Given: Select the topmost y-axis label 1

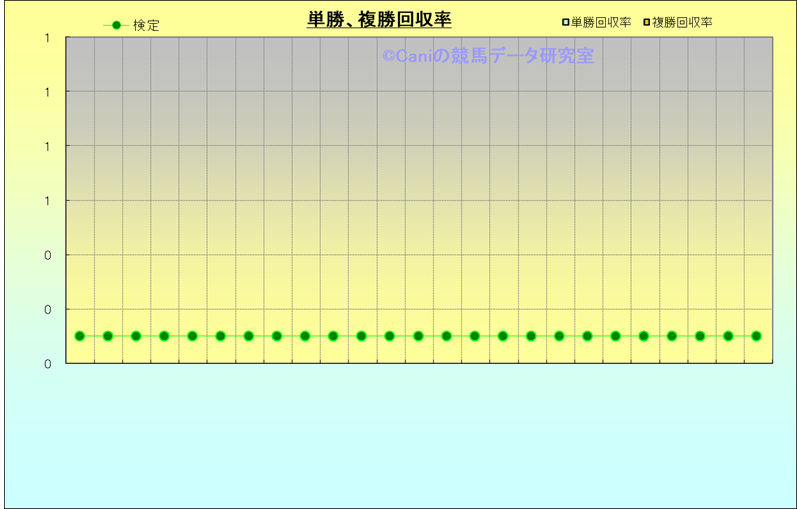Looking at the screenshot, I should pyautogui.click(x=47, y=38).
